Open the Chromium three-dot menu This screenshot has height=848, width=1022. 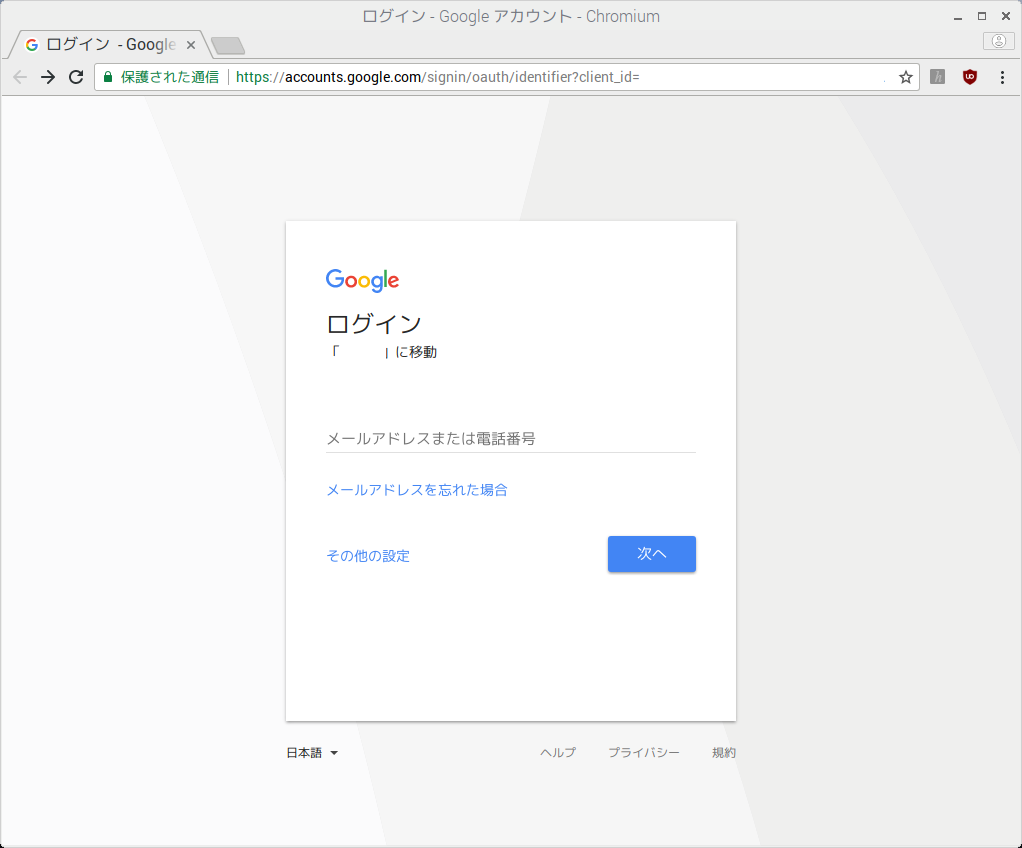click(1002, 78)
